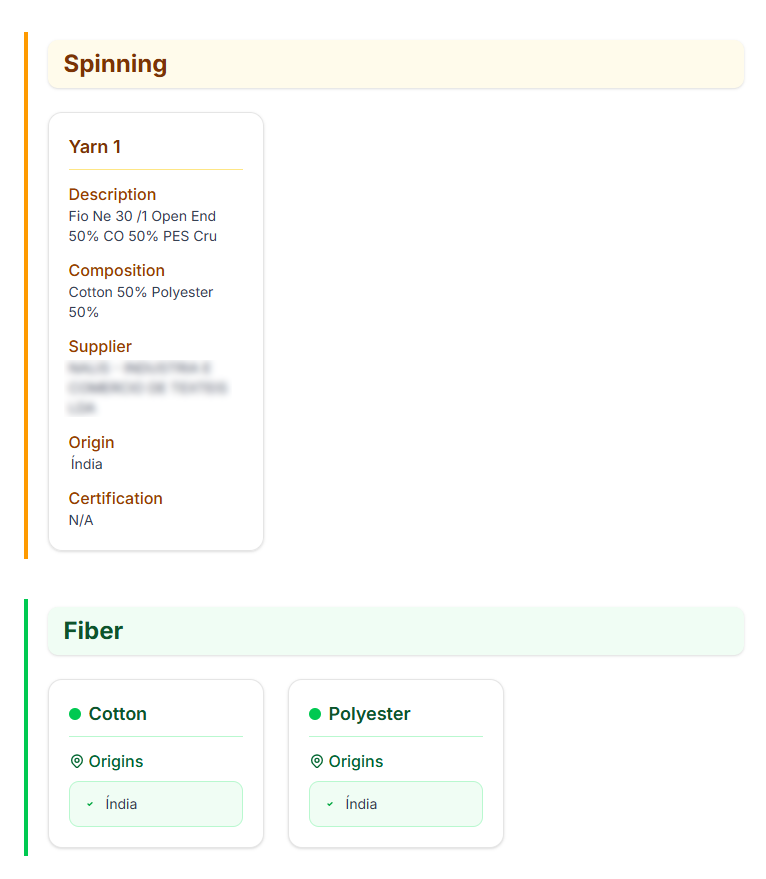766x879 pixels.
Task: Select the Índia origin box under Cotton
Action: pyautogui.click(x=156, y=804)
